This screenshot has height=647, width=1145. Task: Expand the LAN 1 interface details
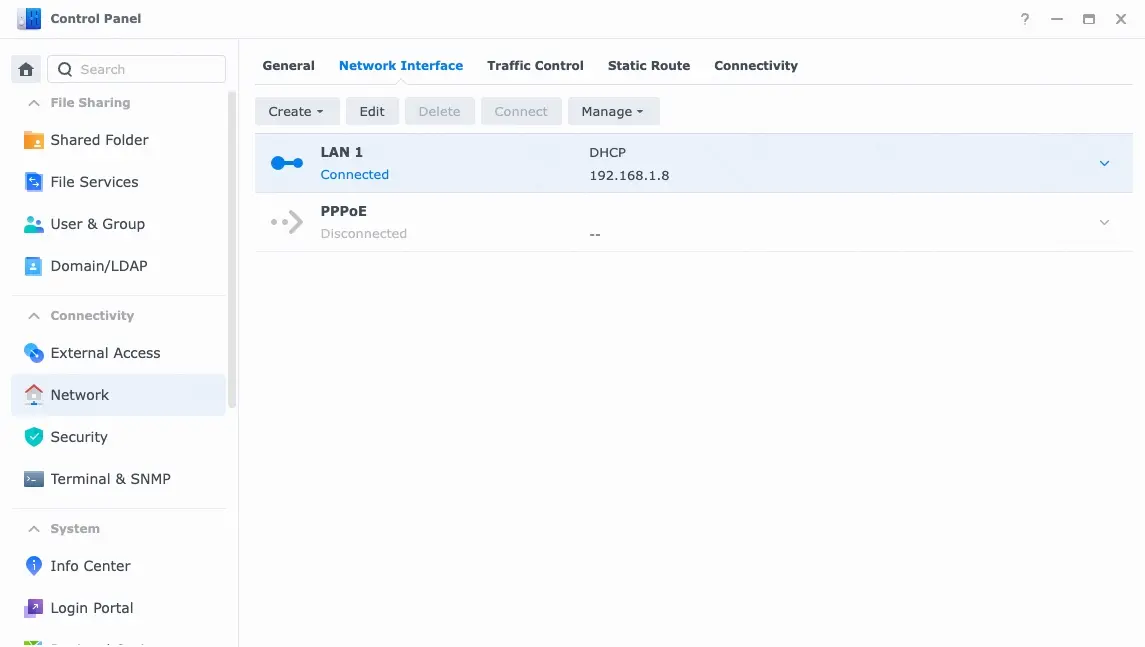1104,163
